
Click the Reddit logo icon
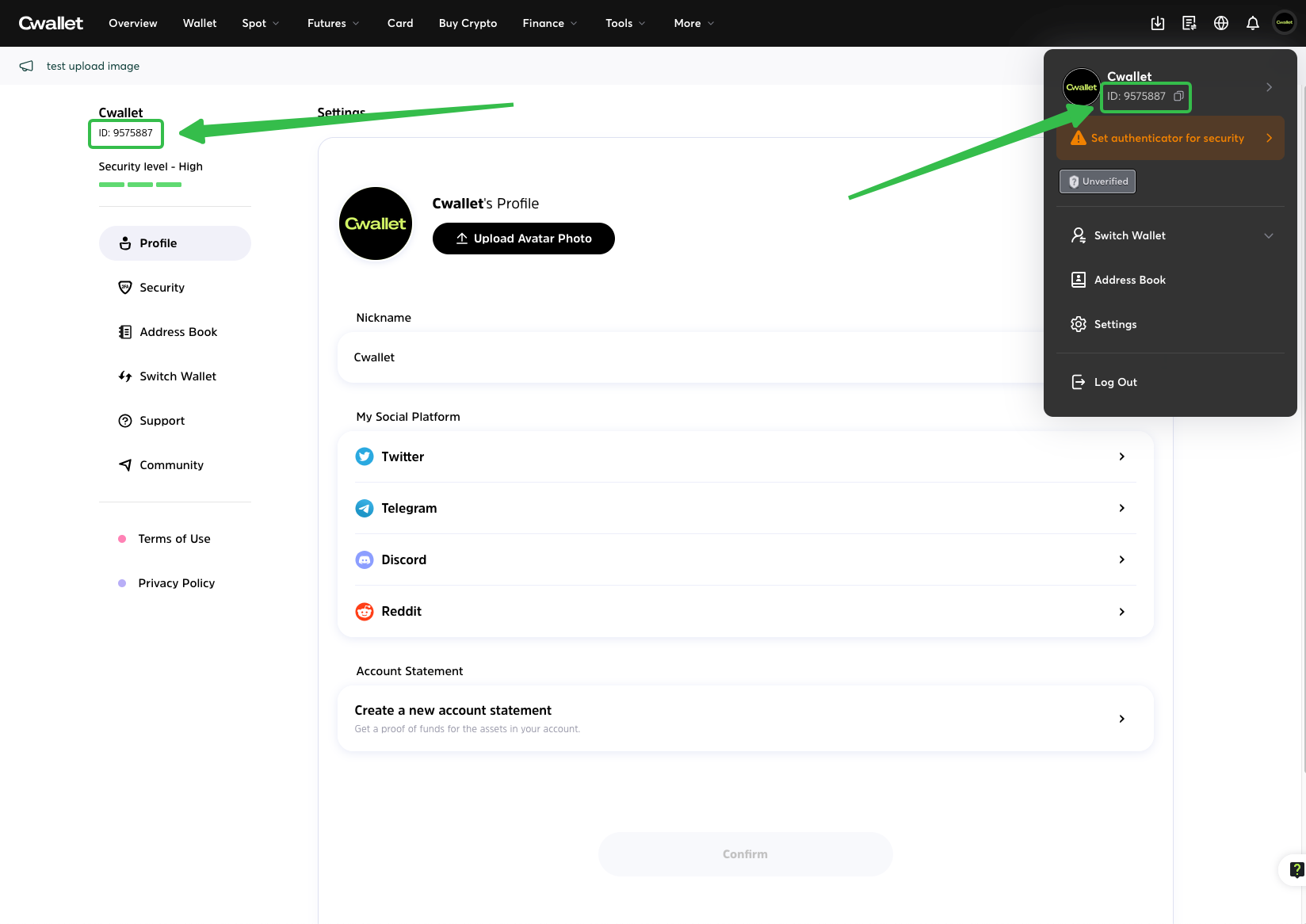(x=364, y=611)
